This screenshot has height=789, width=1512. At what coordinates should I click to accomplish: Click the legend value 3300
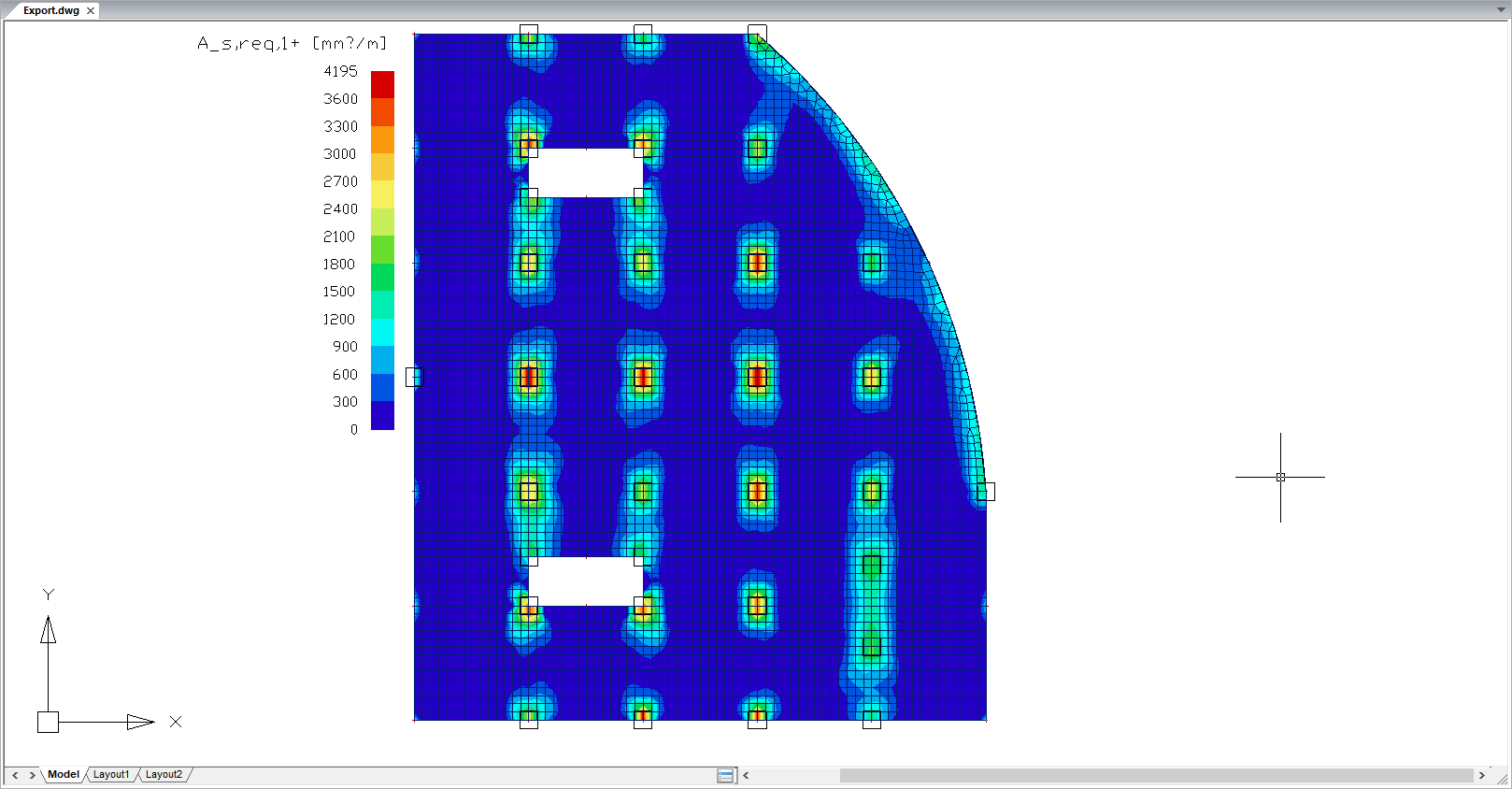click(x=341, y=126)
